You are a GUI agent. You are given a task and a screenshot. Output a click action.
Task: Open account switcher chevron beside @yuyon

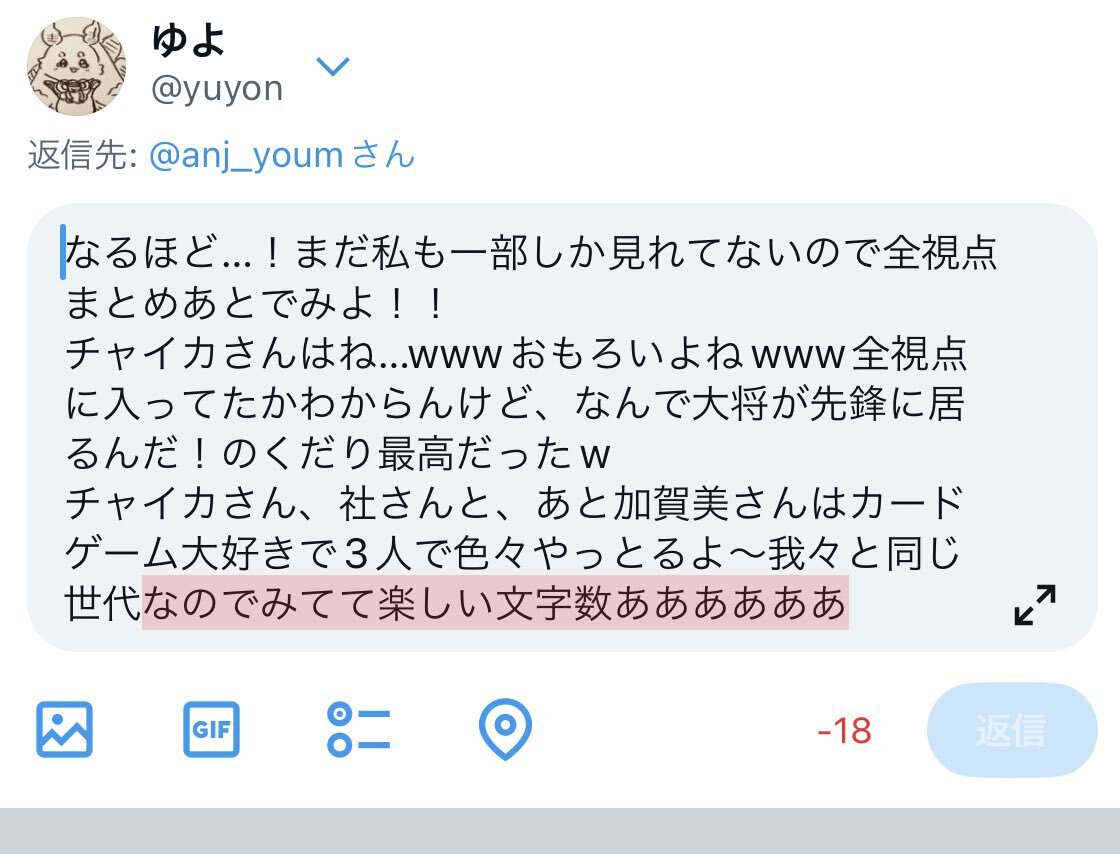click(332, 66)
